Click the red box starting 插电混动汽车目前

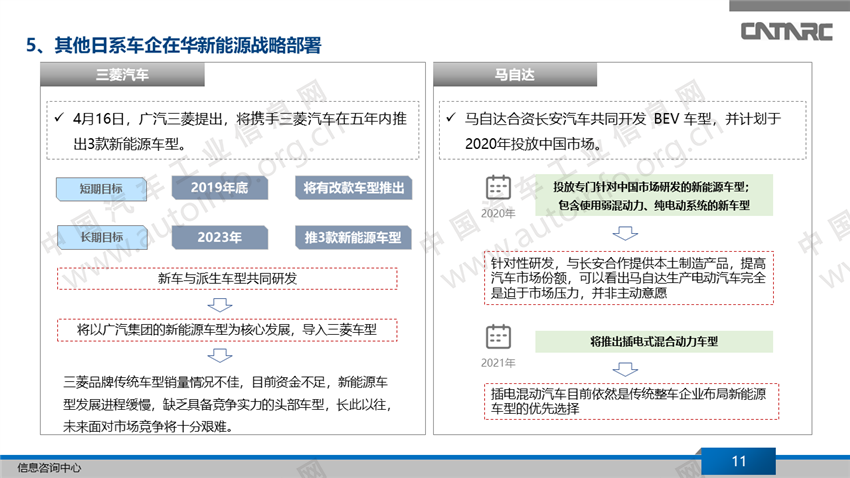632,402
